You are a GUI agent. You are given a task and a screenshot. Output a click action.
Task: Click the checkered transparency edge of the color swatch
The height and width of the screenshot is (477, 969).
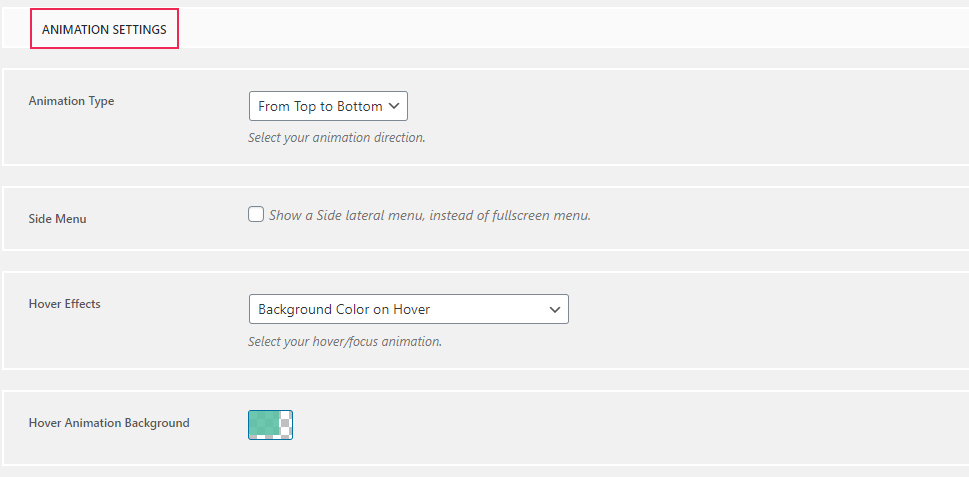pyautogui.click(x=286, y=425)
